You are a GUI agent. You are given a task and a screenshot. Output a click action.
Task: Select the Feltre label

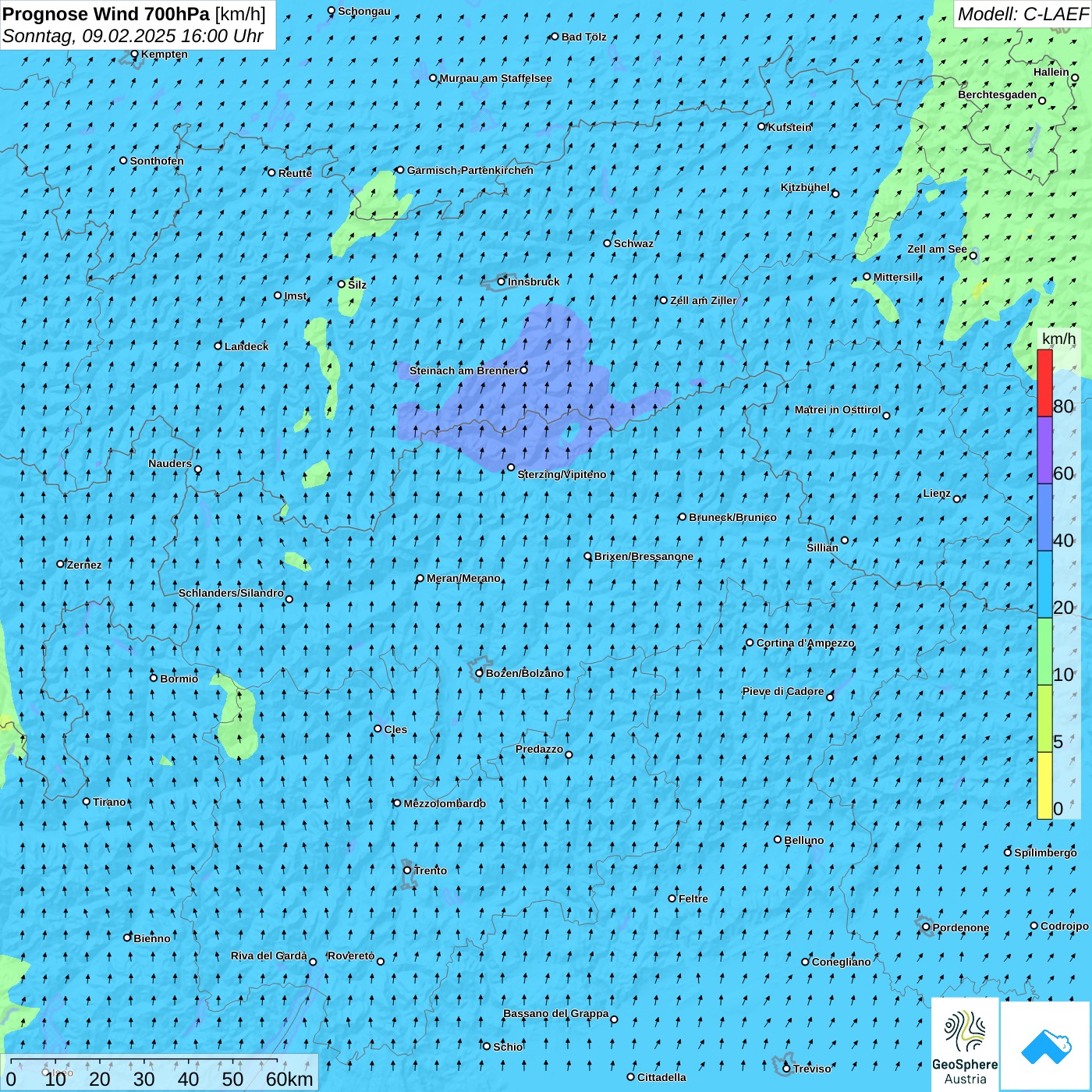click(x=693, y=899)
